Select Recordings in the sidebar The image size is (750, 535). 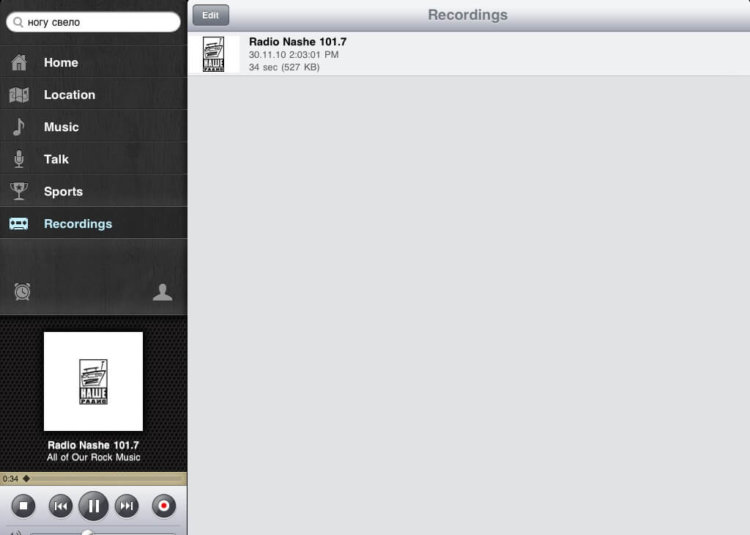click(93, 223)
